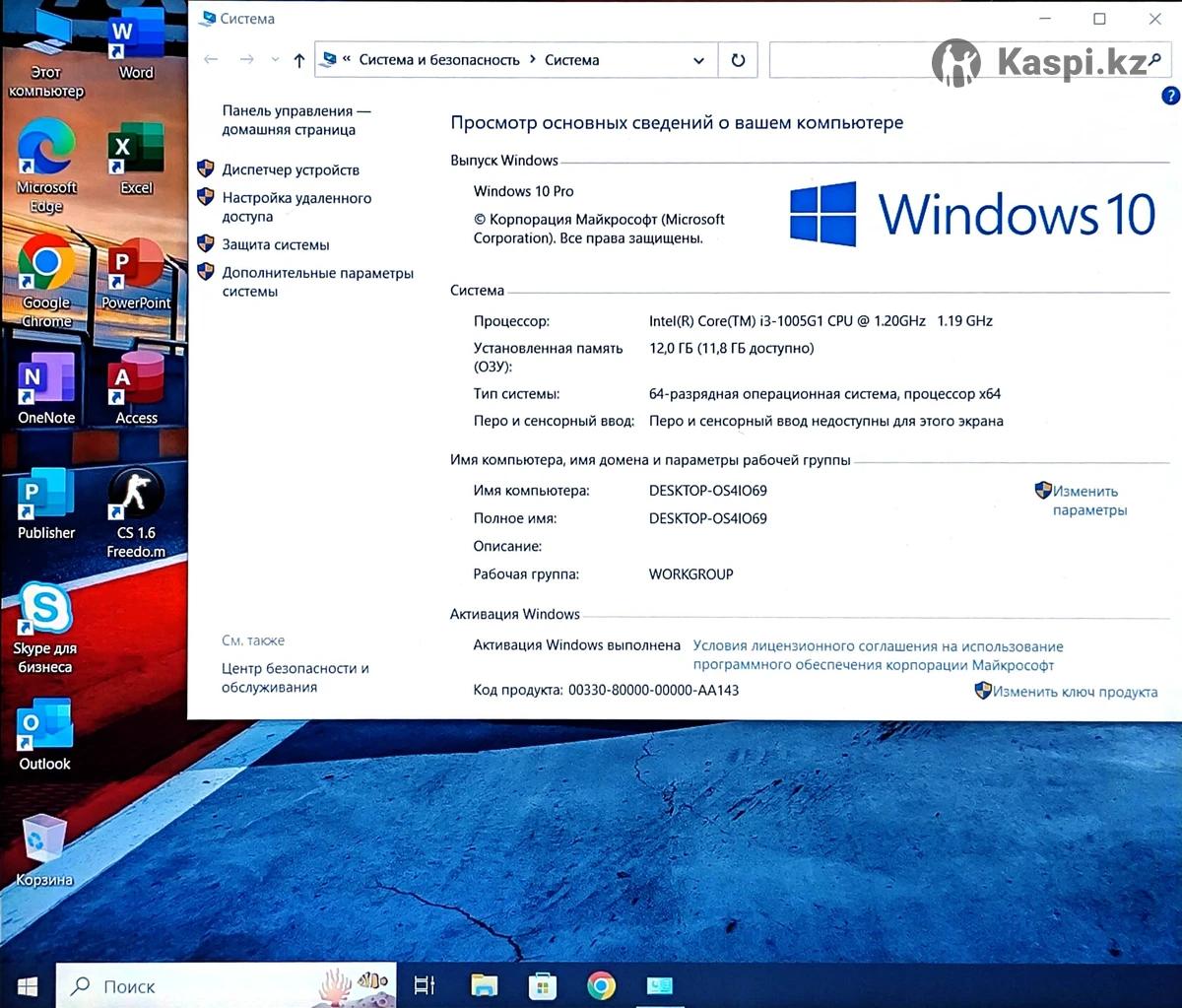The image size is (1182, 1008).
Task: Click the Control Panel search field
Action: pyautogui.click(x=970, y=60)
